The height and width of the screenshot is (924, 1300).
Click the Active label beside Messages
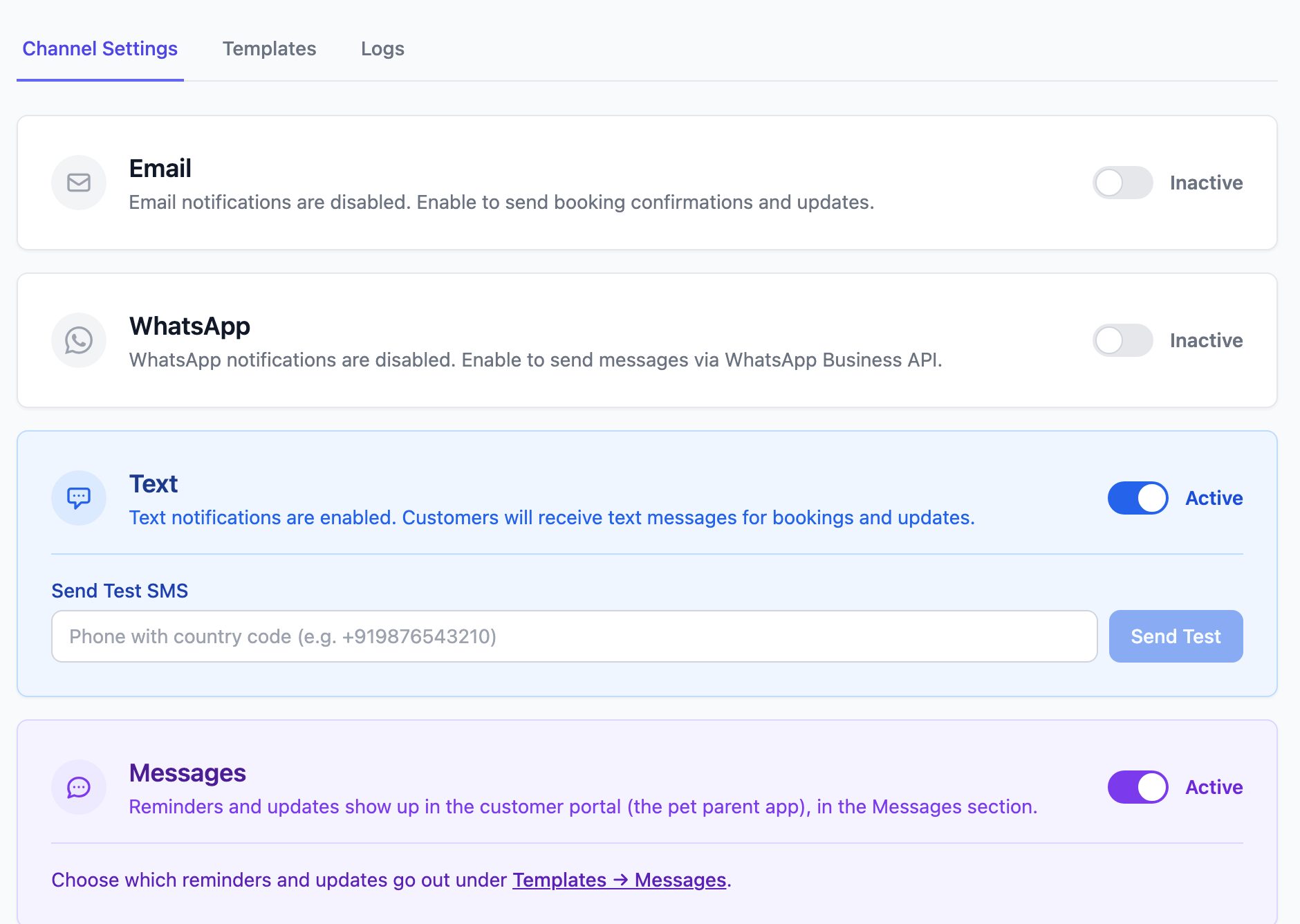click(1214, 787)
